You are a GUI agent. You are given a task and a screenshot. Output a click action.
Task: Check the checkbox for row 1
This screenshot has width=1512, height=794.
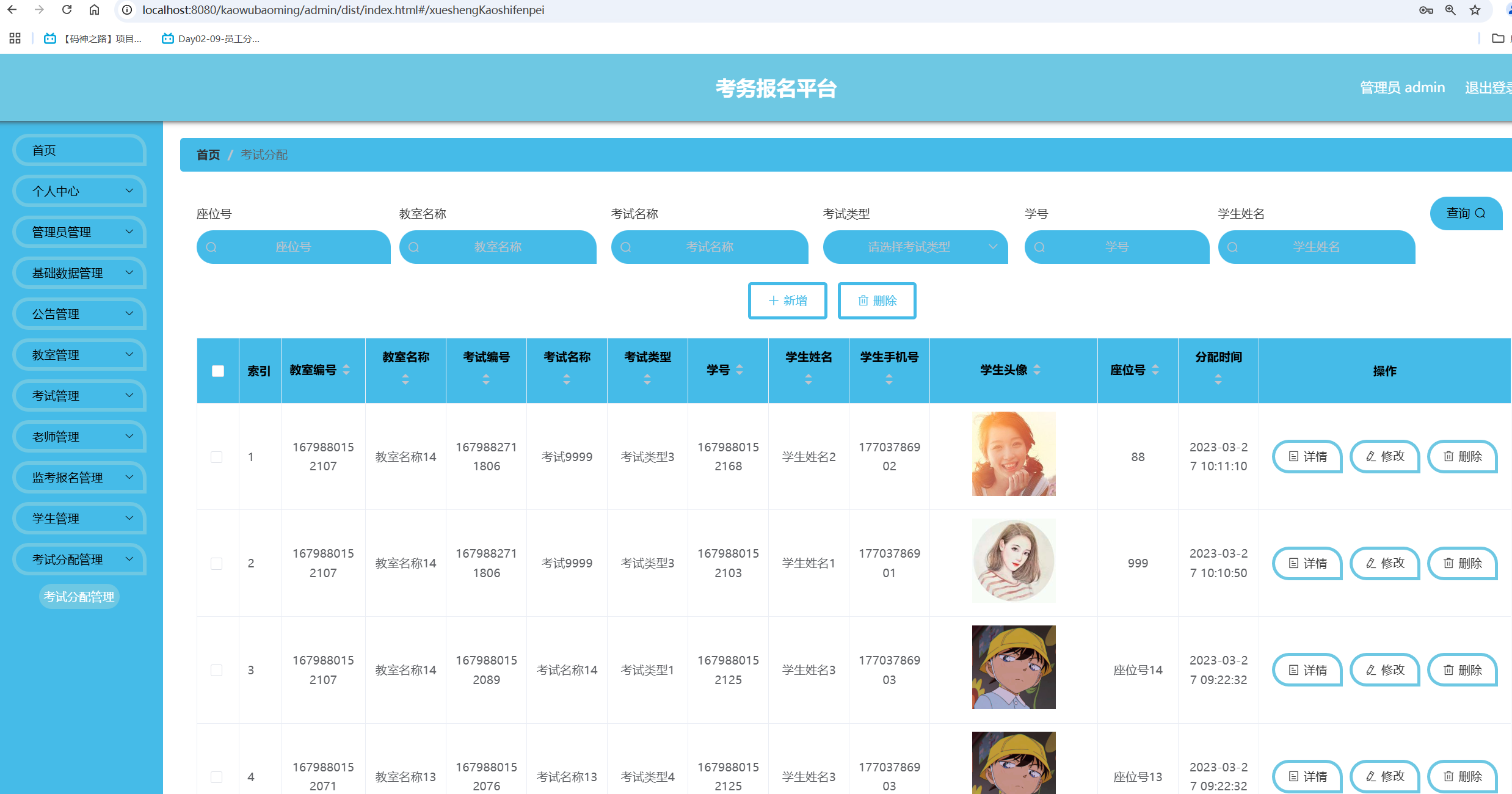(x=217, y=457)
